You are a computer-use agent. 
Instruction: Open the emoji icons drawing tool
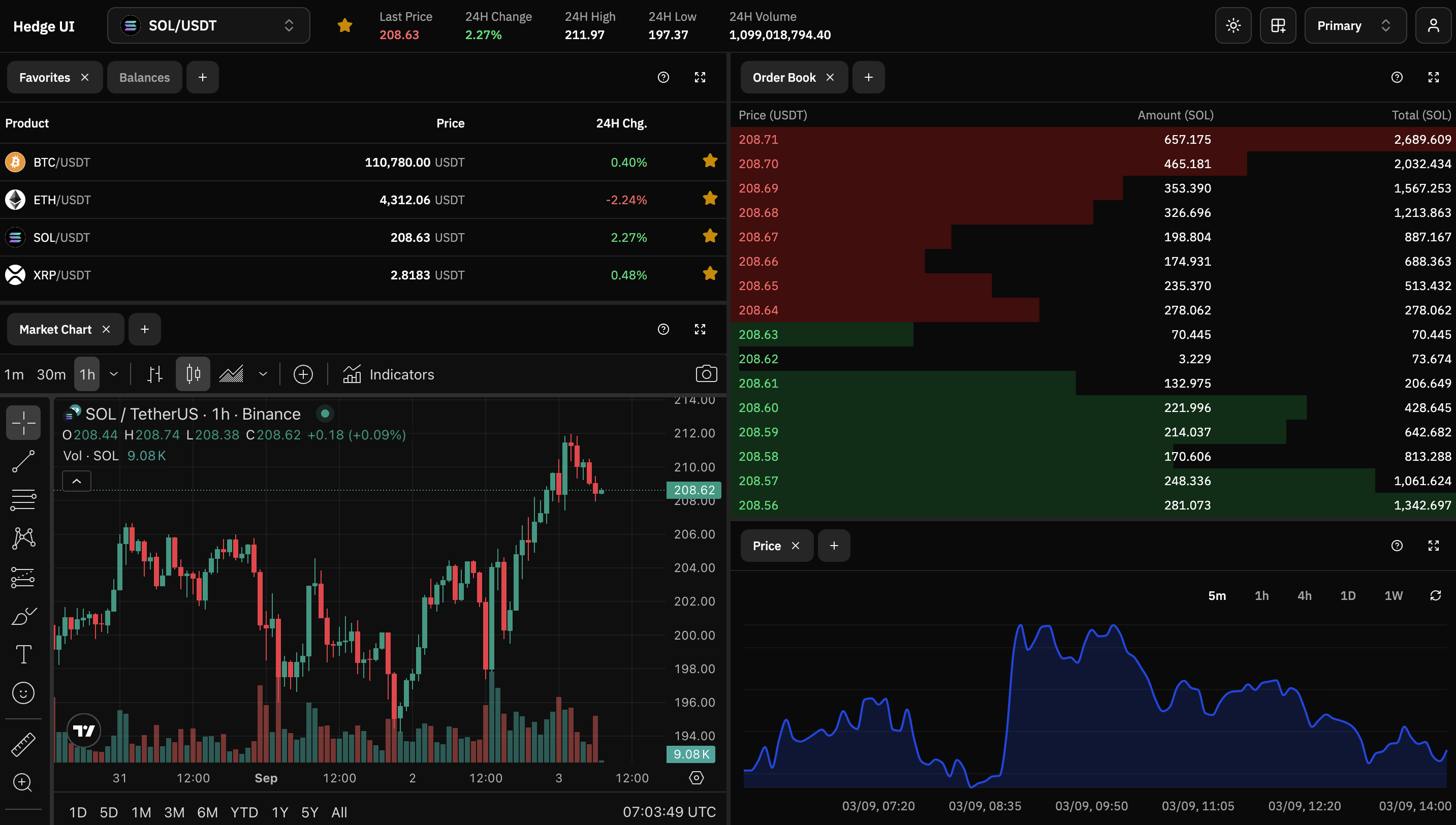click(23, 693)
